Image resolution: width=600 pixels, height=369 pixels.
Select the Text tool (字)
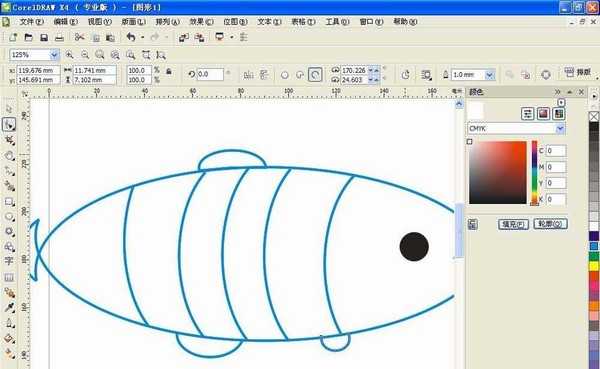(x=9, y=261)
